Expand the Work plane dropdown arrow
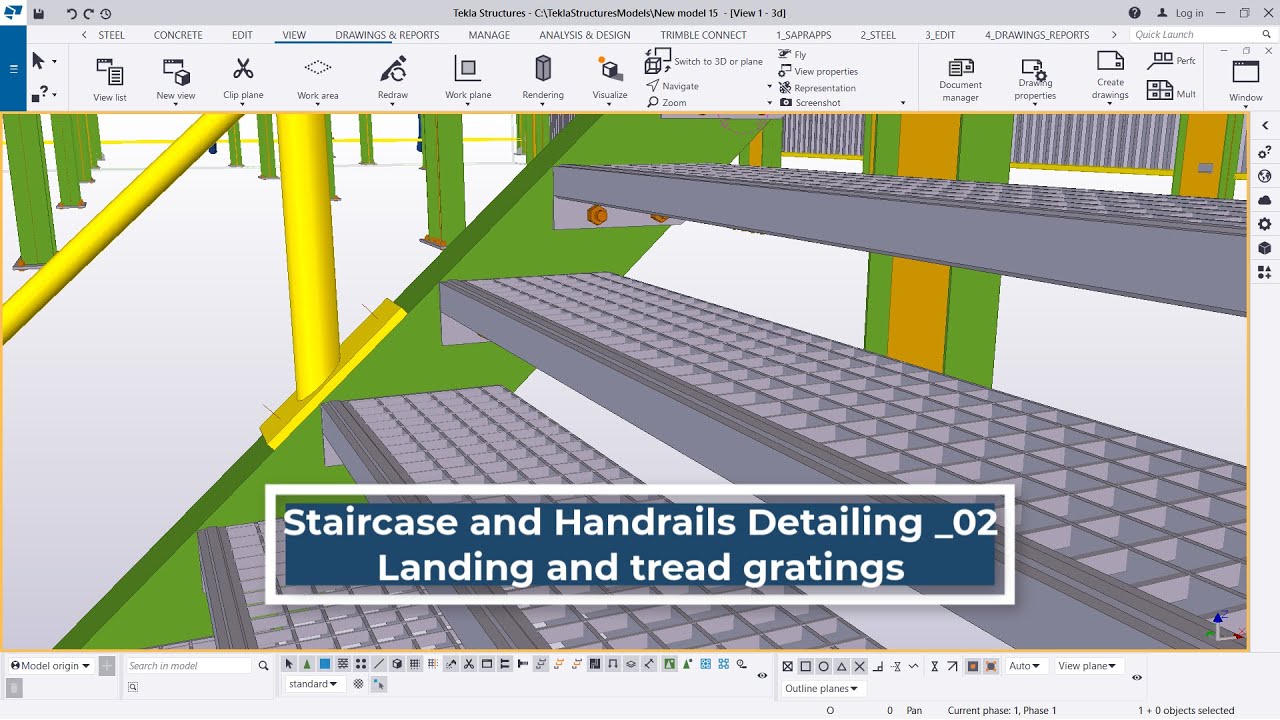The width and height of the screenshot is (1280, 720). coord(467,104)
